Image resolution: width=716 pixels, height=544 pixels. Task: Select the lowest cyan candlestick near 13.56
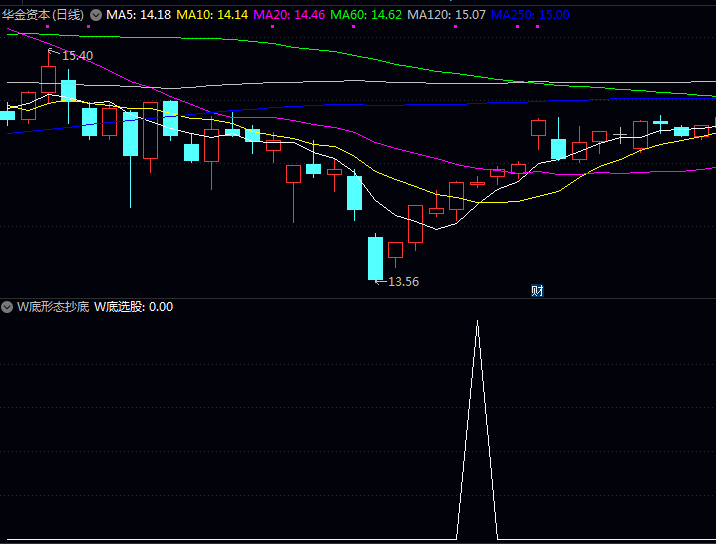tap(375, 258)
